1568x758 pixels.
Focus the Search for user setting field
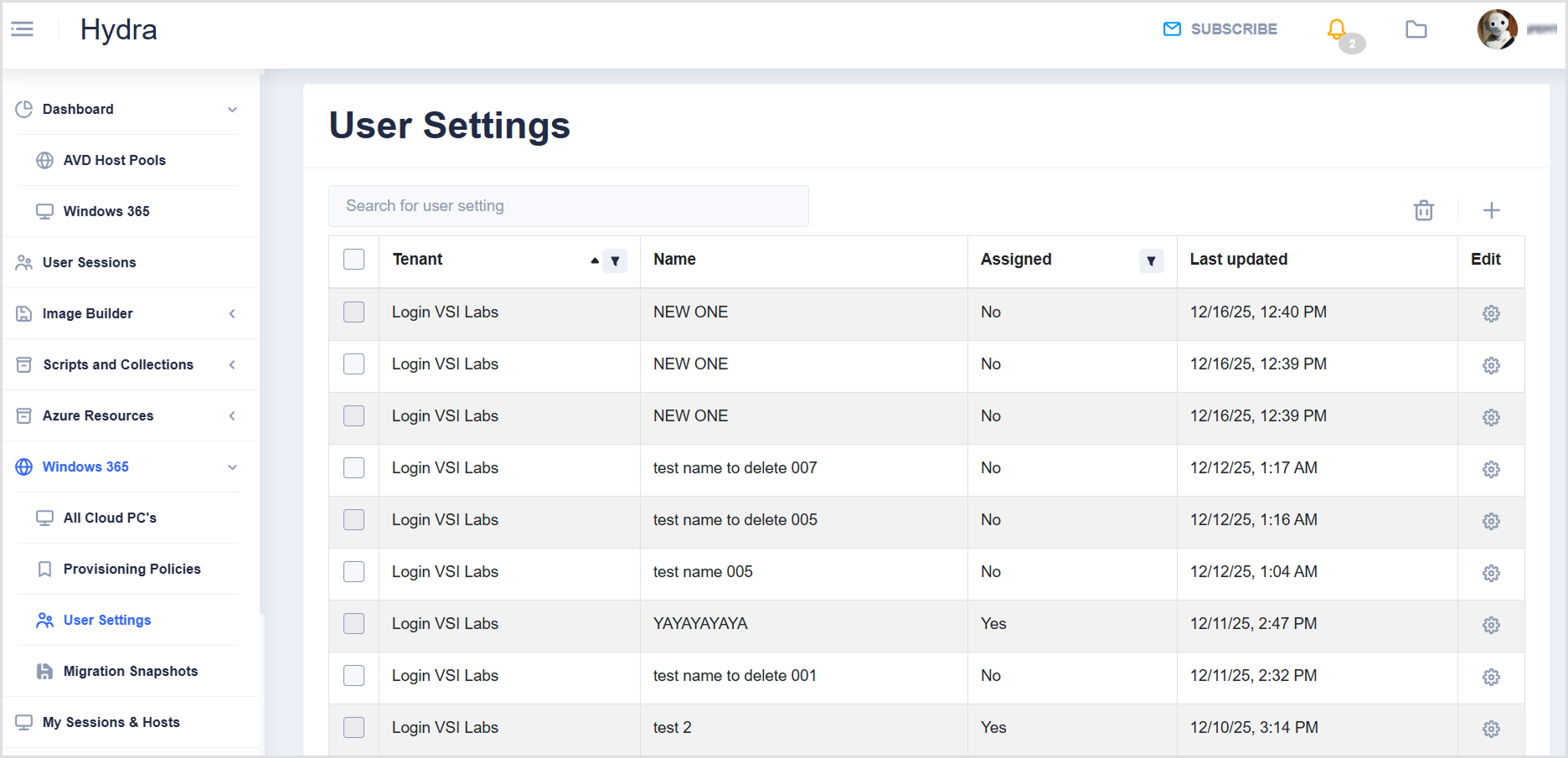pos(568,206)
